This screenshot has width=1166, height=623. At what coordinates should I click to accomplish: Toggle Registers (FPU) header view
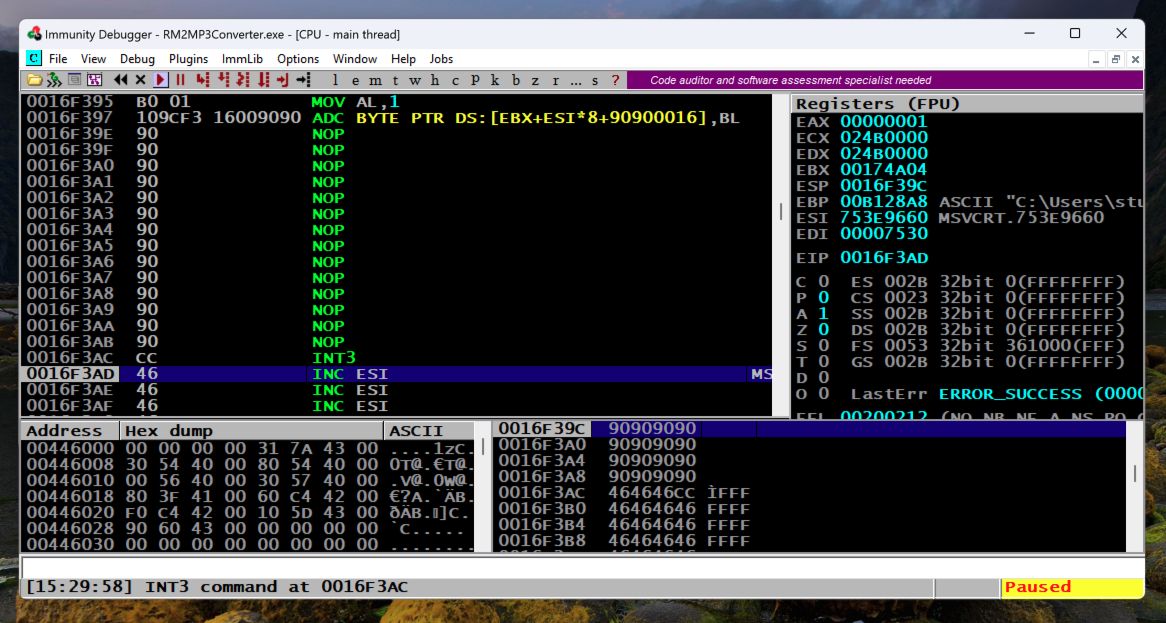(967, 103)
